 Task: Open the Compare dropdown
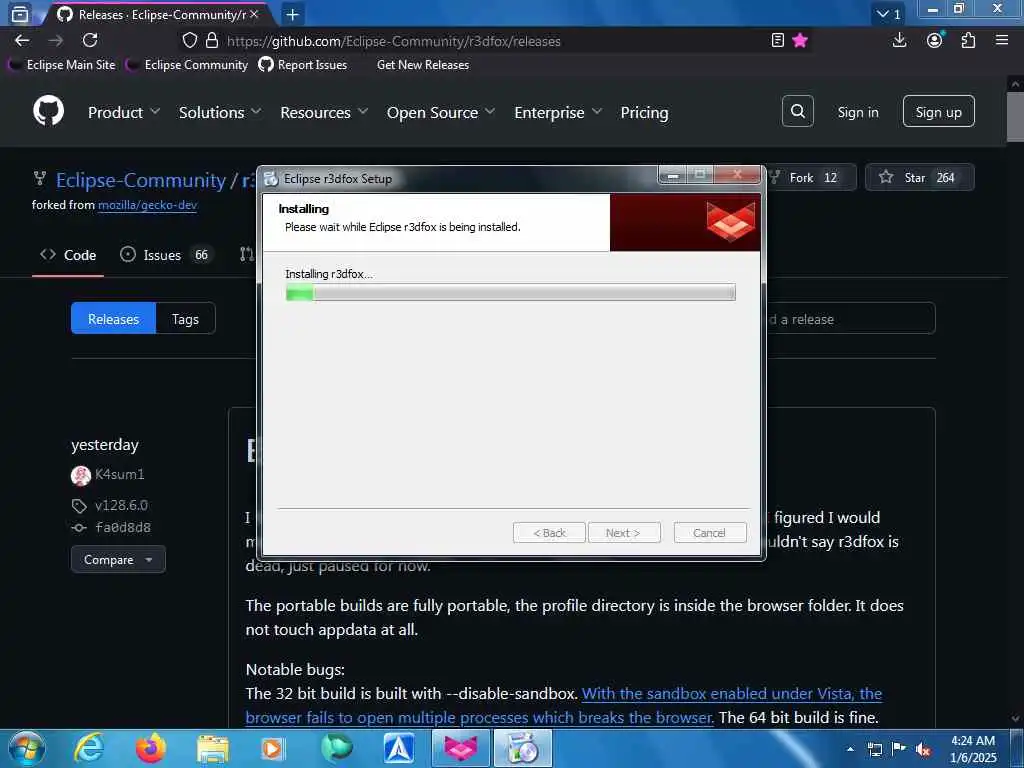[x=118, y=560]
